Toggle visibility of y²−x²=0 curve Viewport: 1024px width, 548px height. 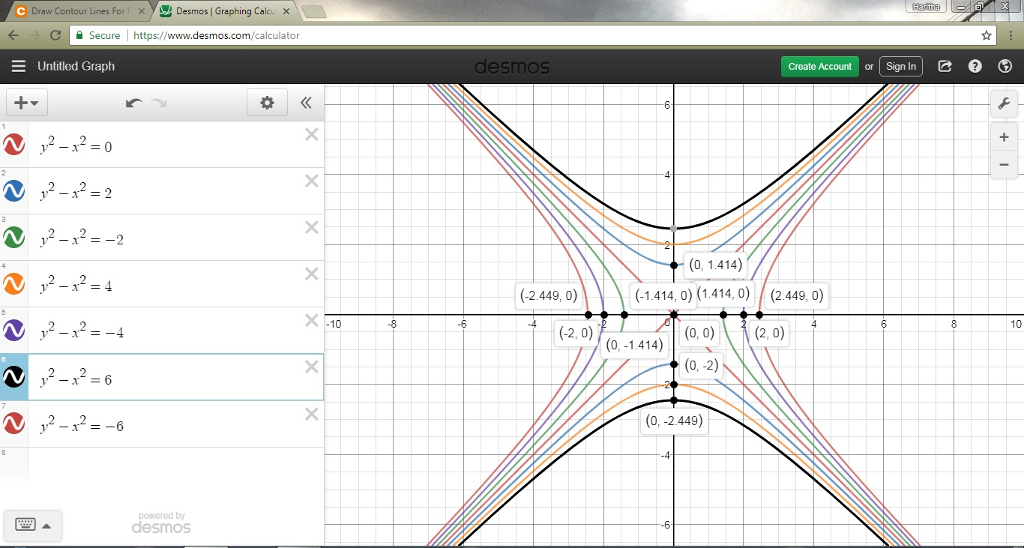click(14, 146)
